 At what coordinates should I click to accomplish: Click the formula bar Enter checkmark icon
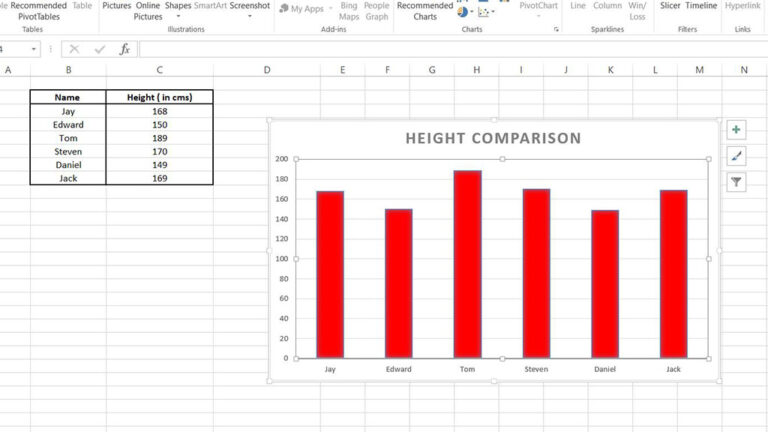pyautogui.click(x=100, y=49)
